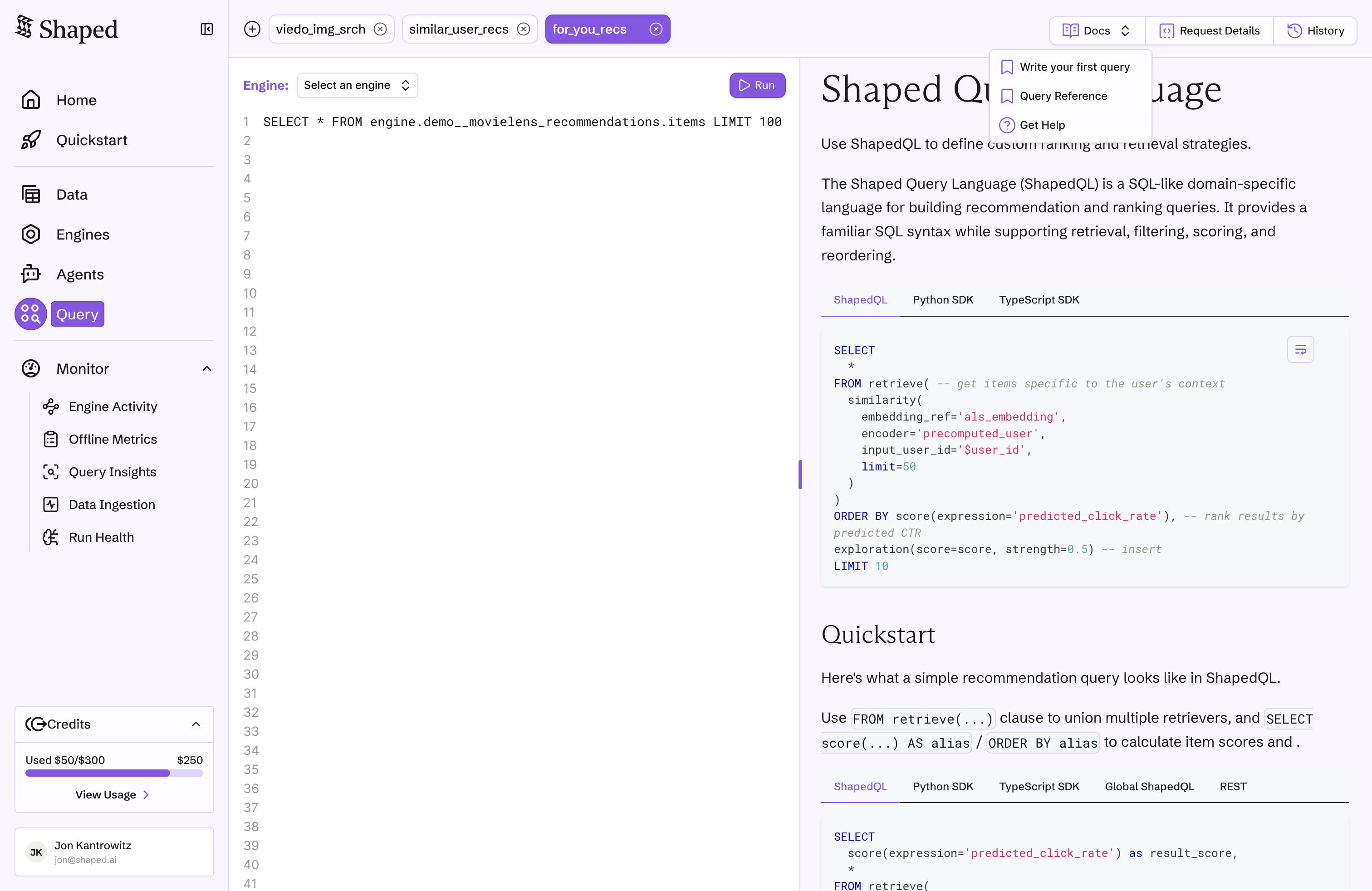Click the Engines hexagon icon

pyautogui.click(x=30, y=234)
